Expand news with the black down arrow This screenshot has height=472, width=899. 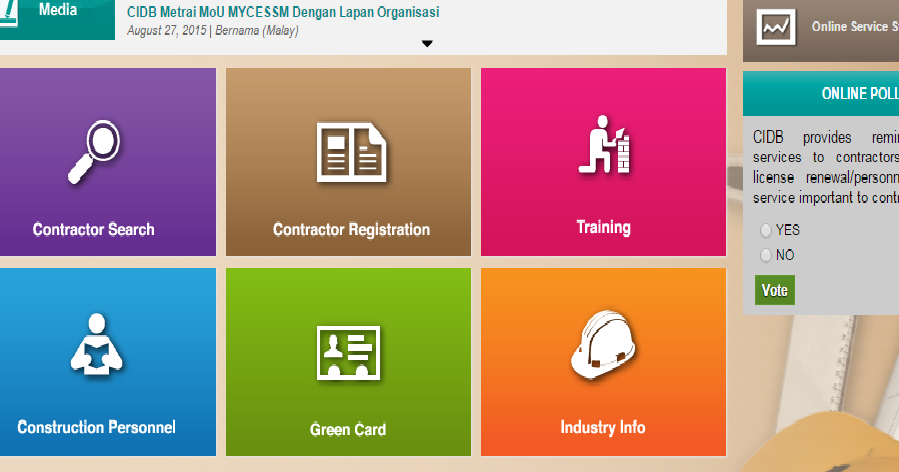427,44
